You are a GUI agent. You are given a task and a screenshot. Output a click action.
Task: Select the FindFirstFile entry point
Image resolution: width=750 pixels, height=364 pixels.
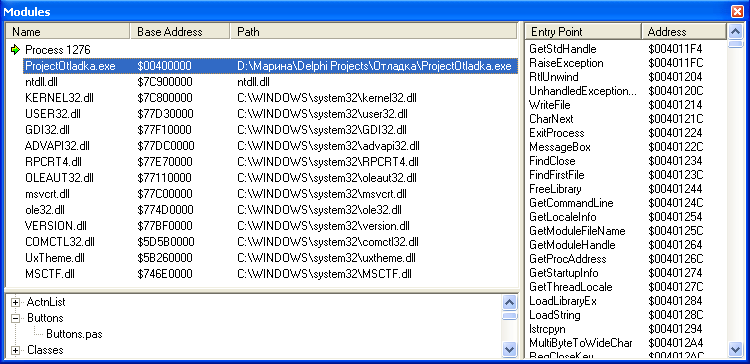pyautogui.click(x=557, y=175)
